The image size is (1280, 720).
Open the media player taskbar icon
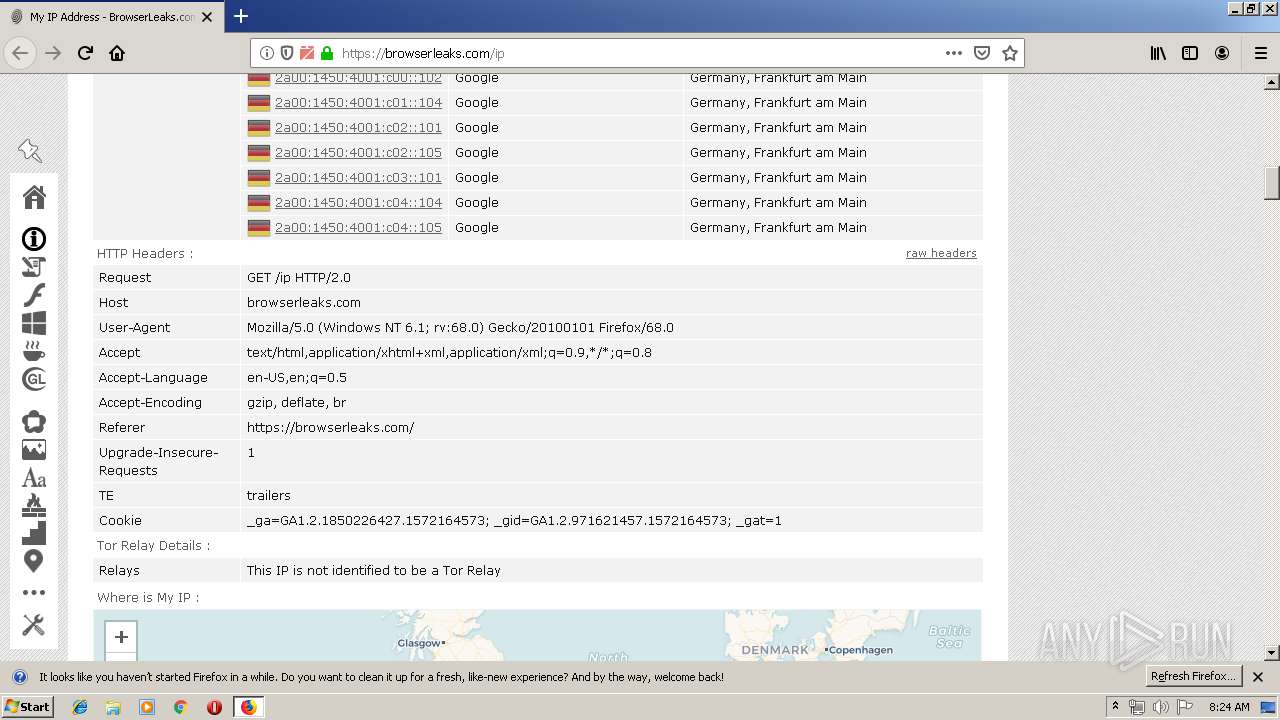[x=147, y=707]
